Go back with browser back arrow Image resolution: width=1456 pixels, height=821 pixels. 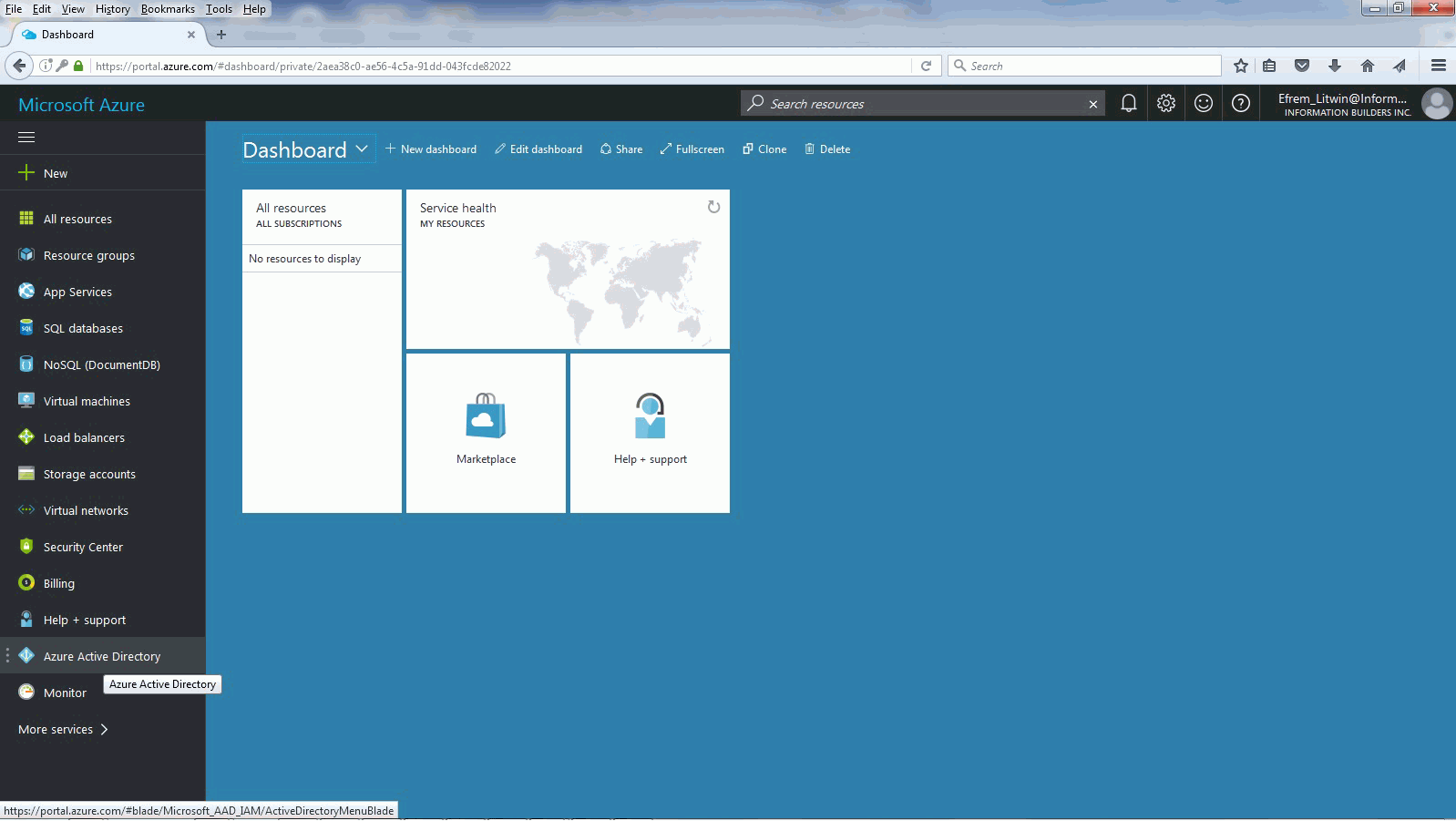[19, 66]
